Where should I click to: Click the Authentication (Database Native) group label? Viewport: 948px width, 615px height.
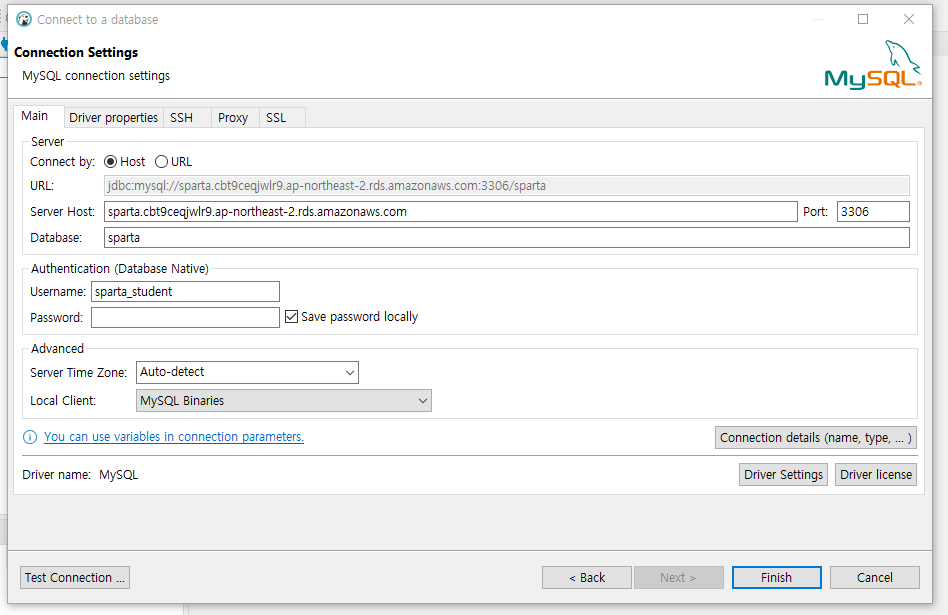120,268
